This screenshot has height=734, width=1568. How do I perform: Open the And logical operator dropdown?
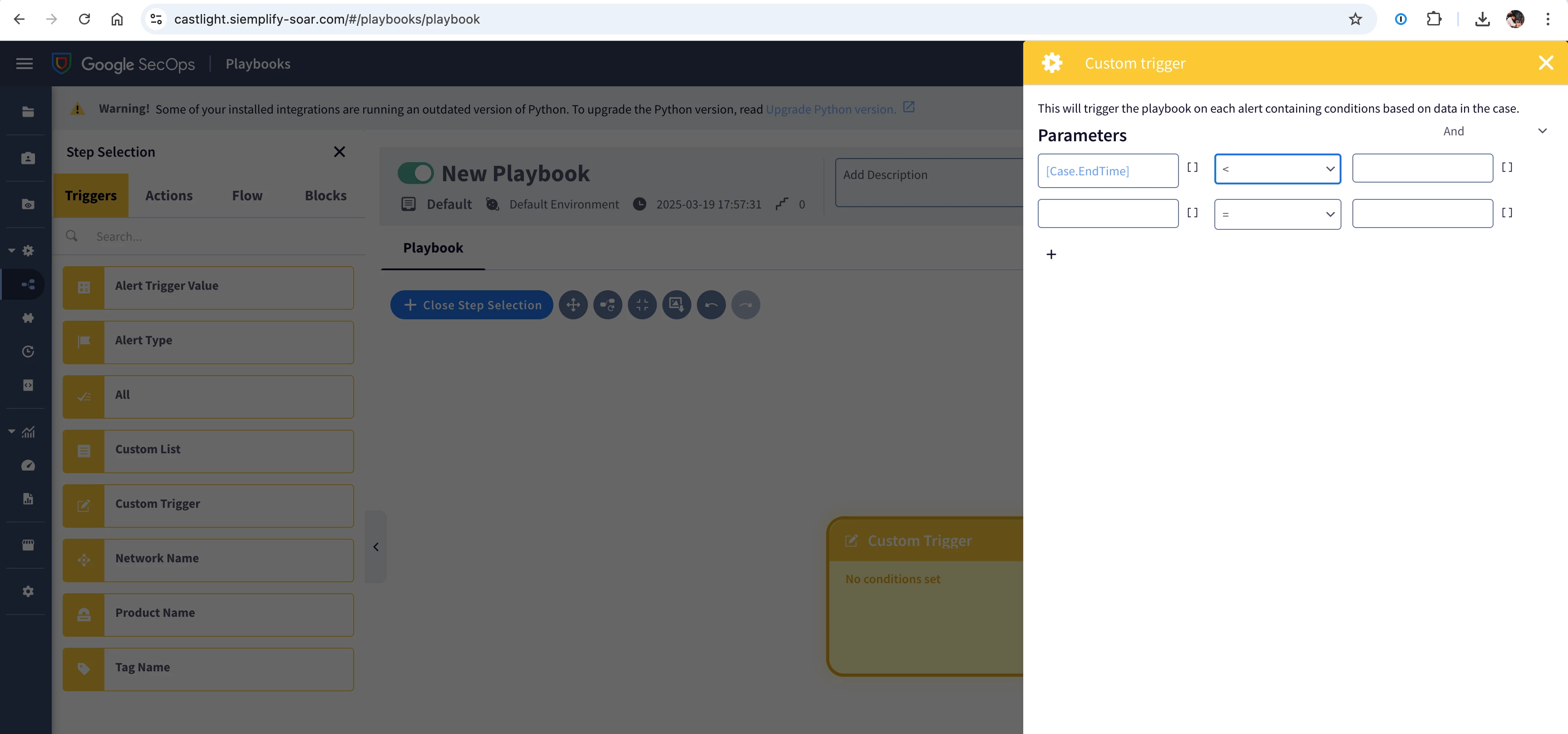coord(1494,131)
